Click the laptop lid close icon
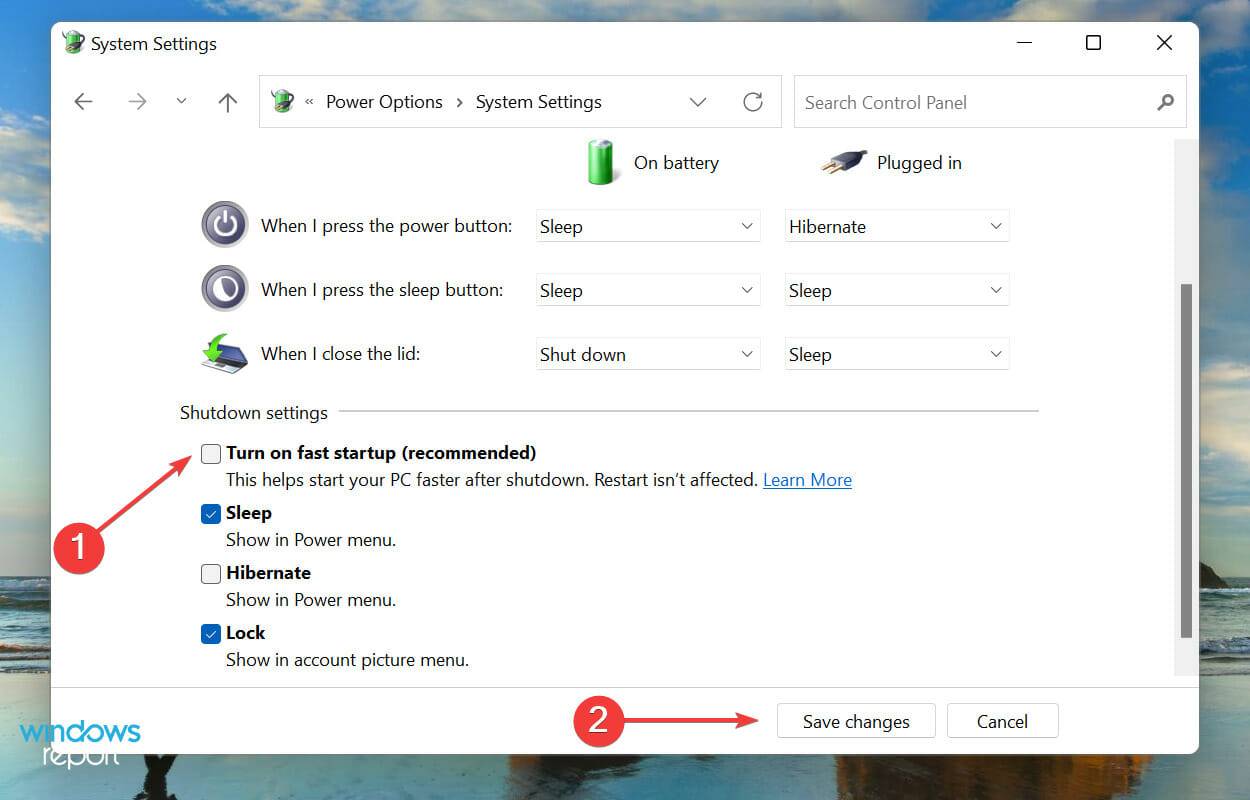This screenshot has height=800, width=1250. (224, 353)
